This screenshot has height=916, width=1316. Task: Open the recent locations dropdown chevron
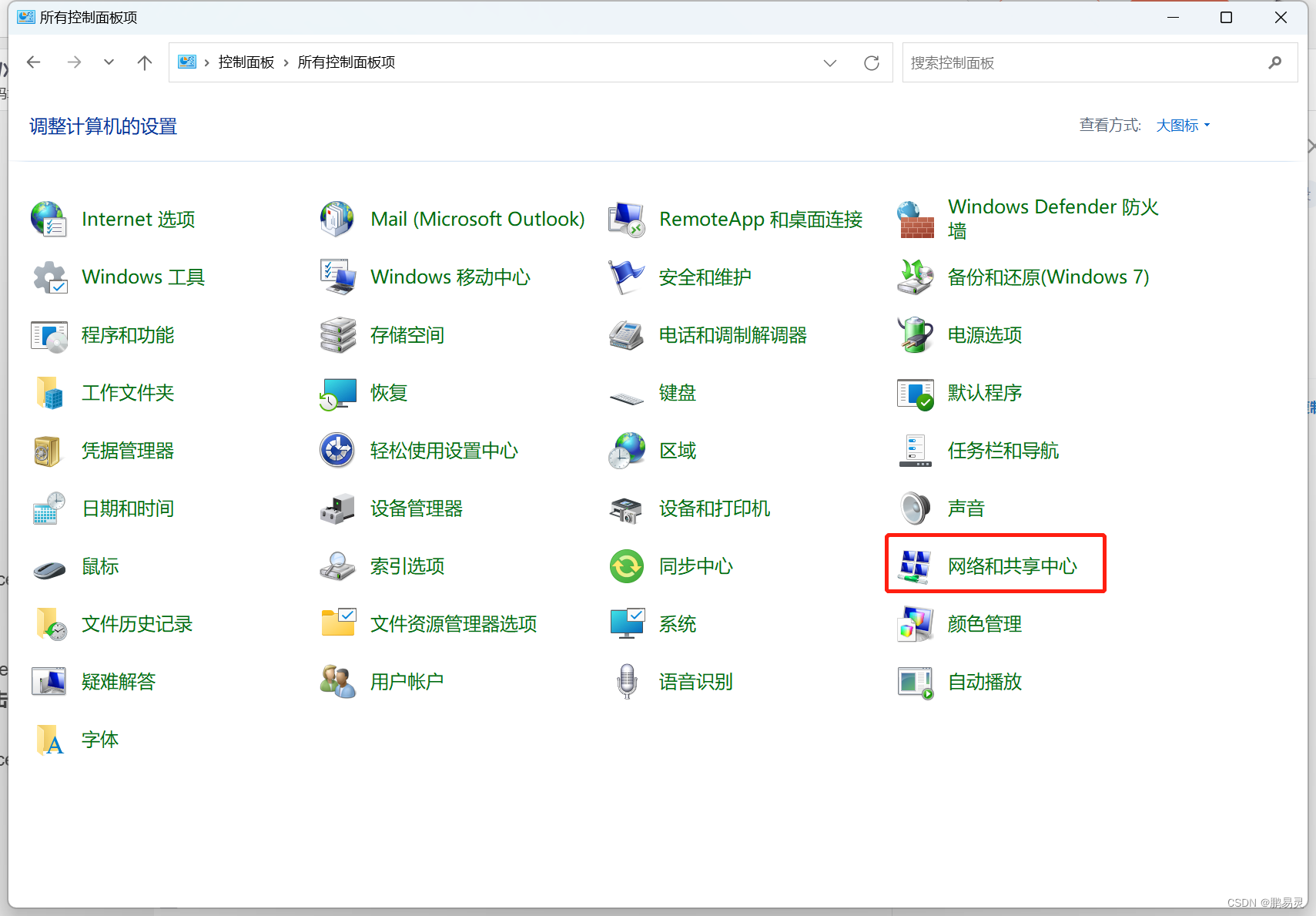pos(109,62)
